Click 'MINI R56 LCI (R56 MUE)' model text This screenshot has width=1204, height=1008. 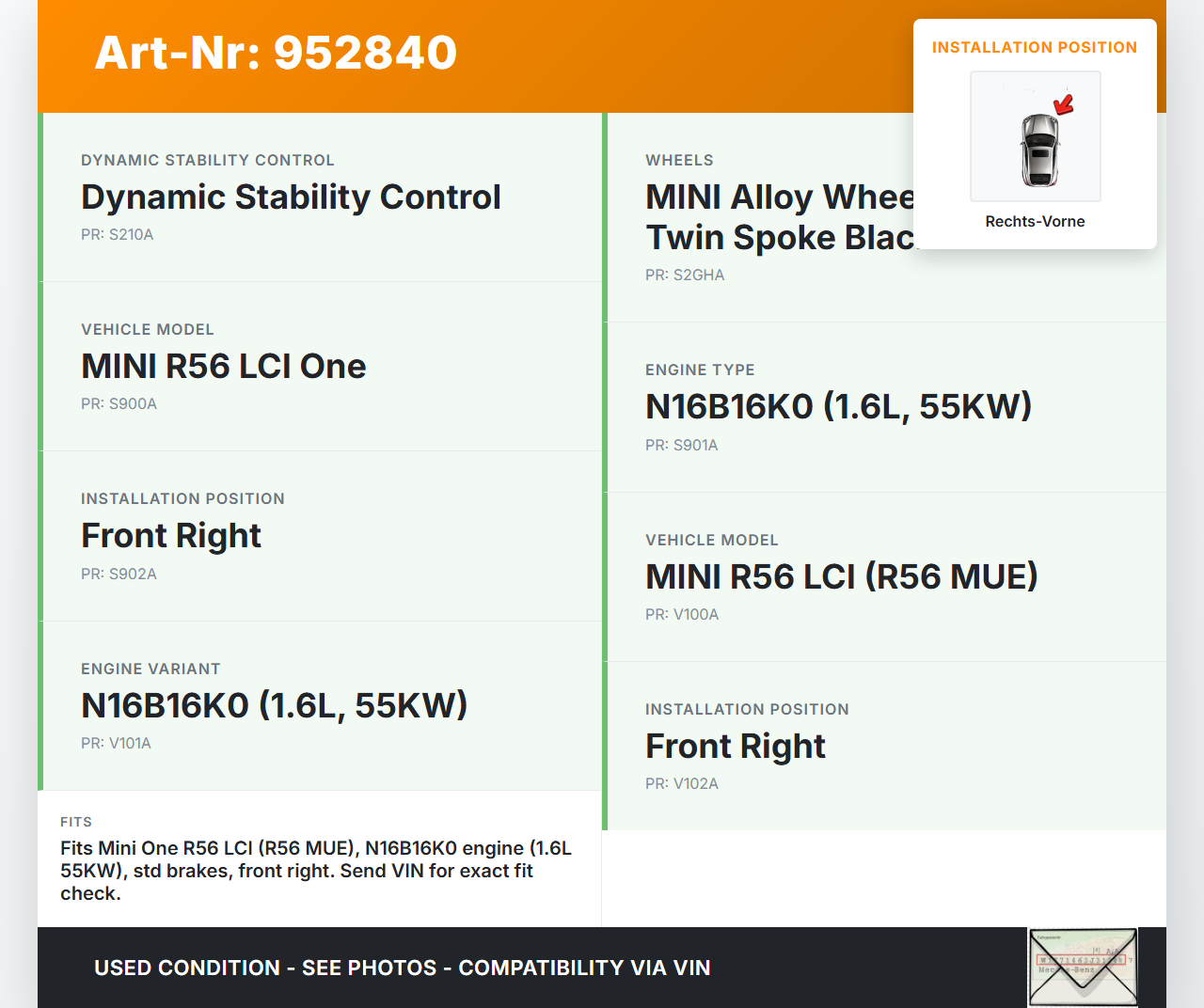[842, 577]
